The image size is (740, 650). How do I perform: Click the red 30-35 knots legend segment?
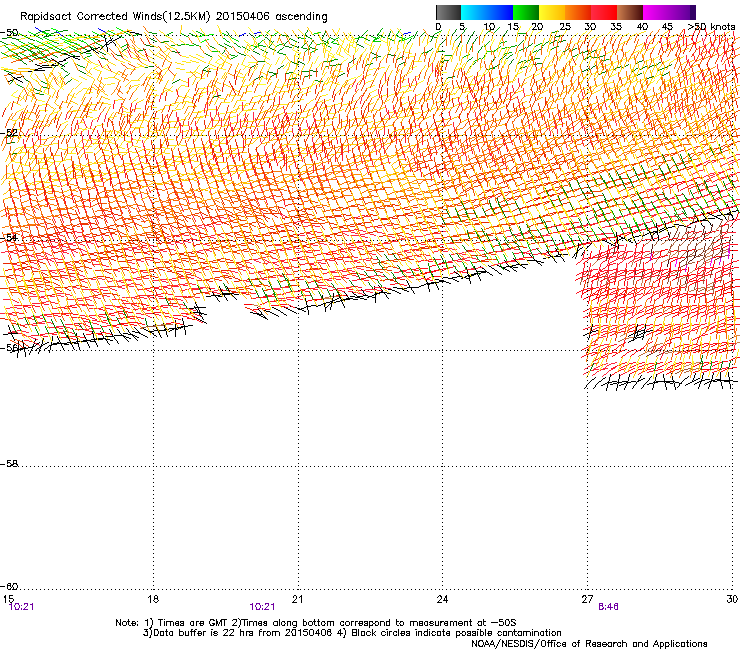click(604, 12)
